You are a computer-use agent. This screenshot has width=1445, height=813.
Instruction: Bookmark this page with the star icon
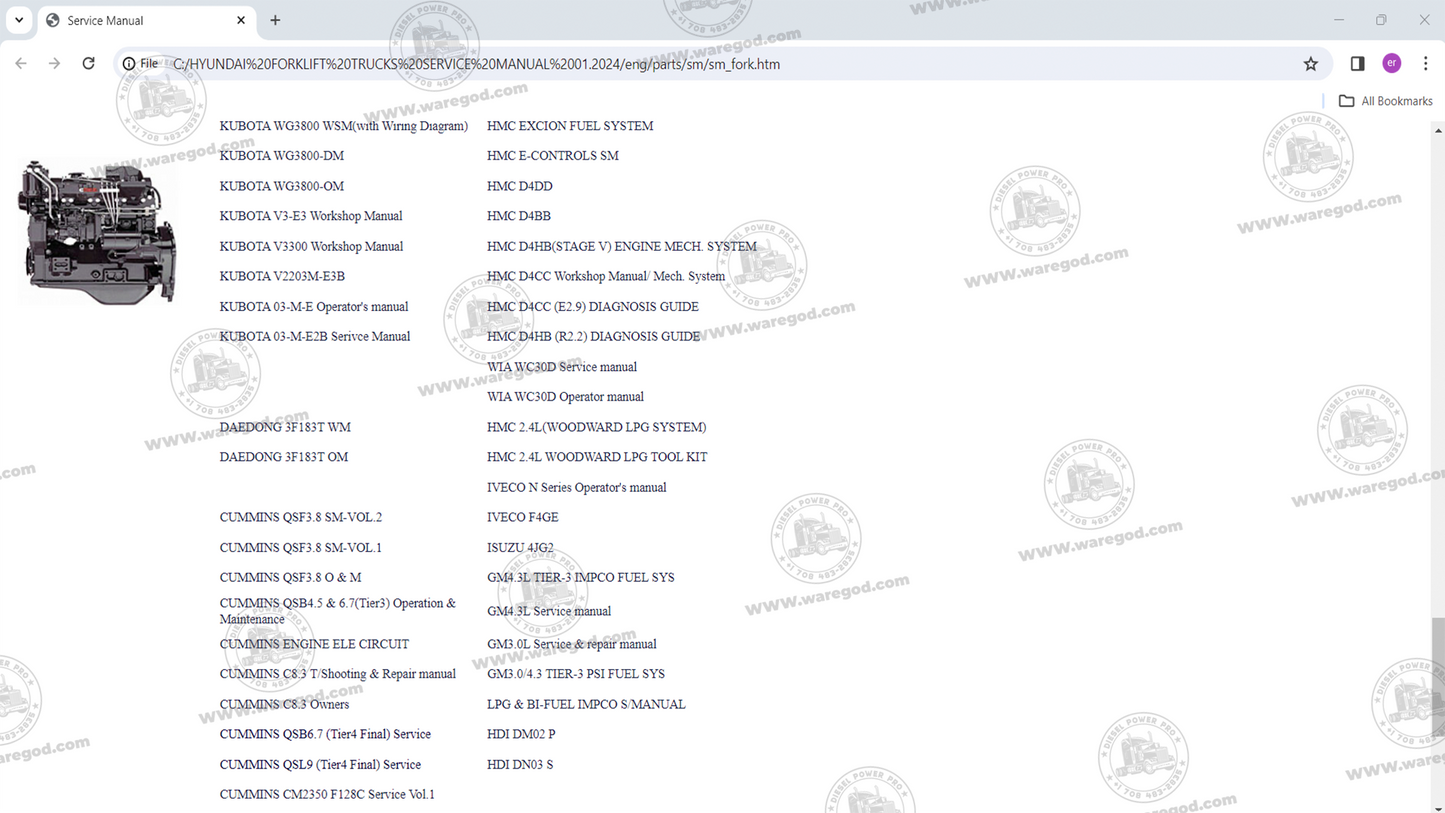pyautogui.click(x=1310, y=63)
